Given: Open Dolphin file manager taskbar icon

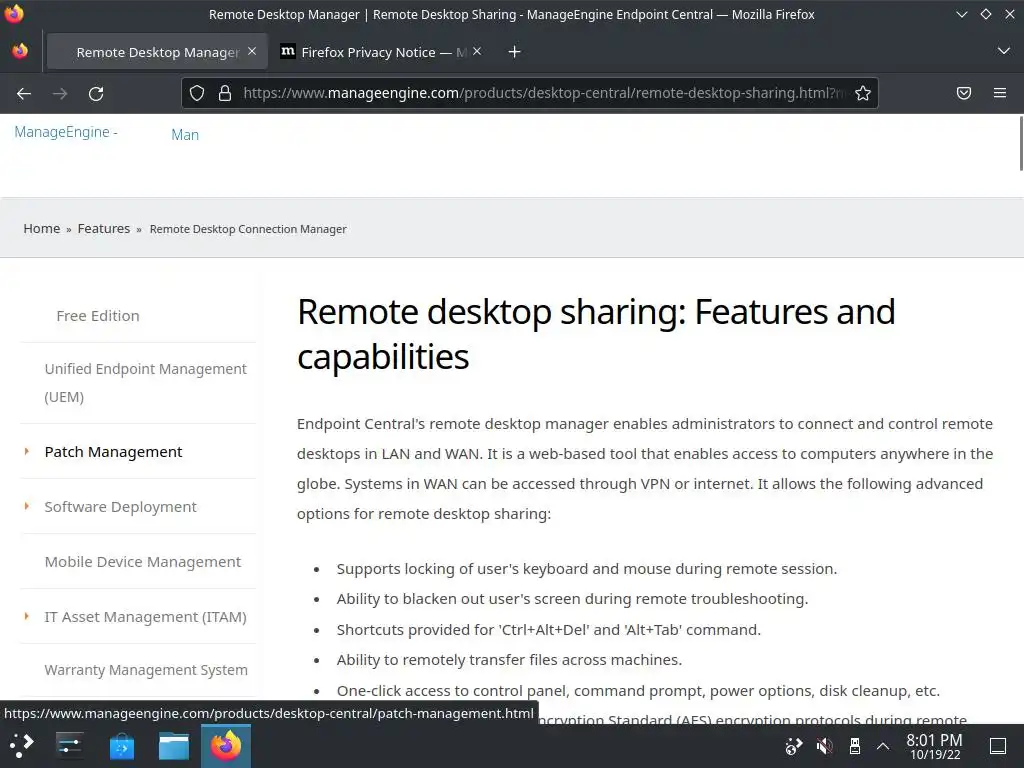Looking at the screenshot, I should [174, 746].
